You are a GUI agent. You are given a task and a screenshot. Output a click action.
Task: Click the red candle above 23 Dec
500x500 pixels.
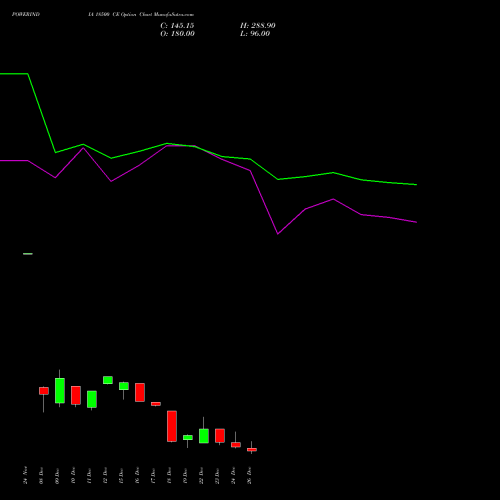pyautogui.click(x=220, y=436)
